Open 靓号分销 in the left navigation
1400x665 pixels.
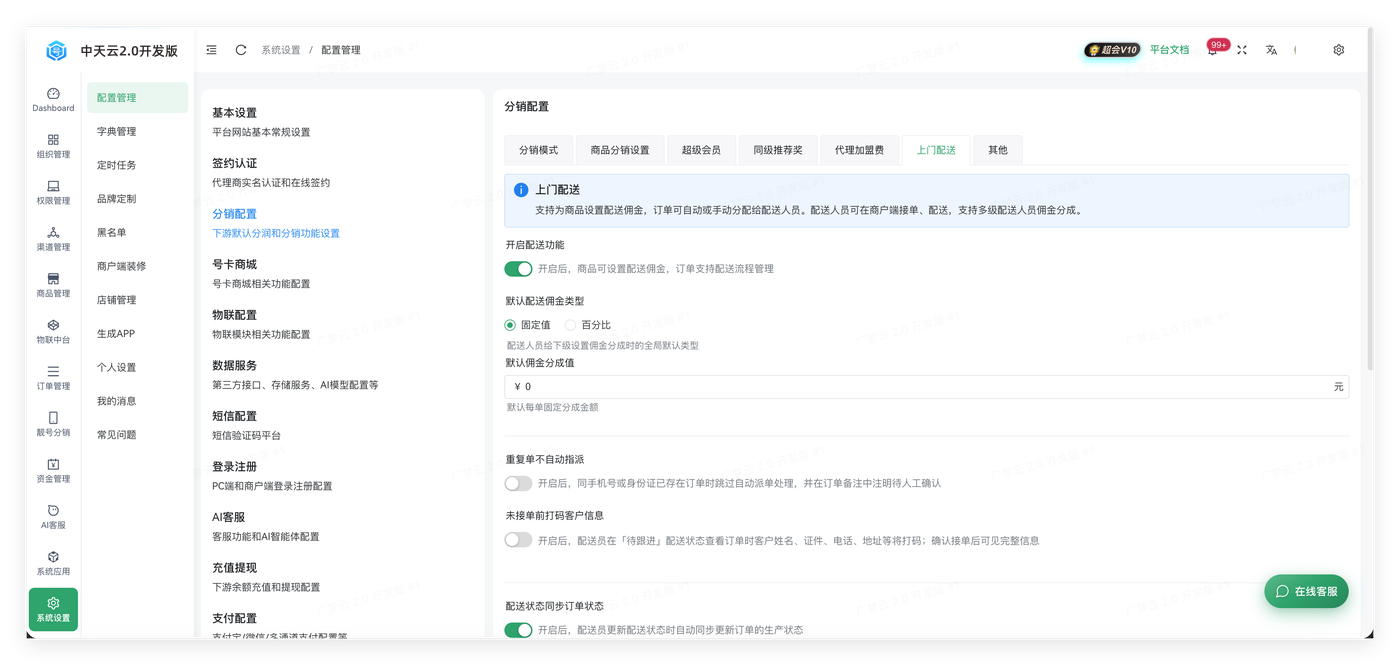tap(53, 424)
